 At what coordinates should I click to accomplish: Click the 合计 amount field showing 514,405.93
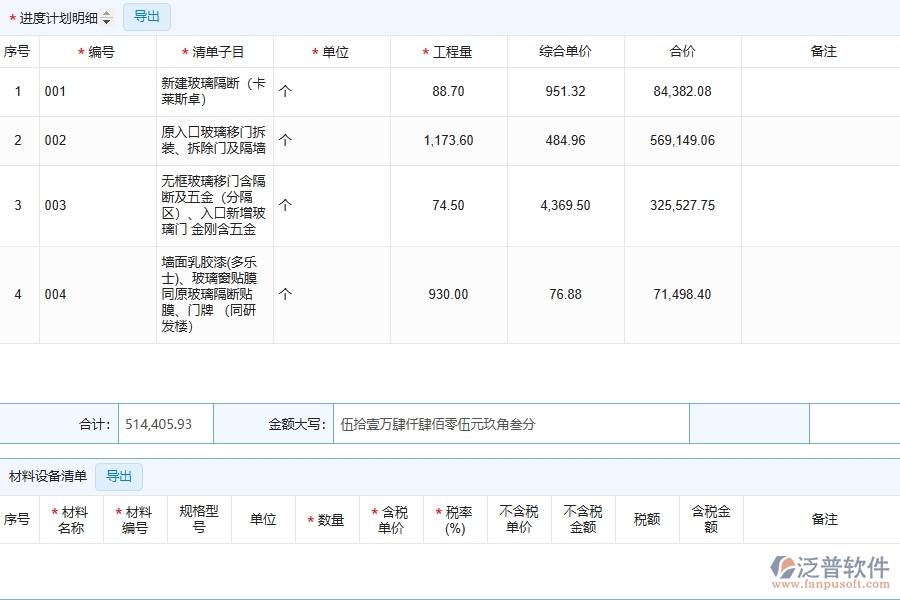[166, 423]
